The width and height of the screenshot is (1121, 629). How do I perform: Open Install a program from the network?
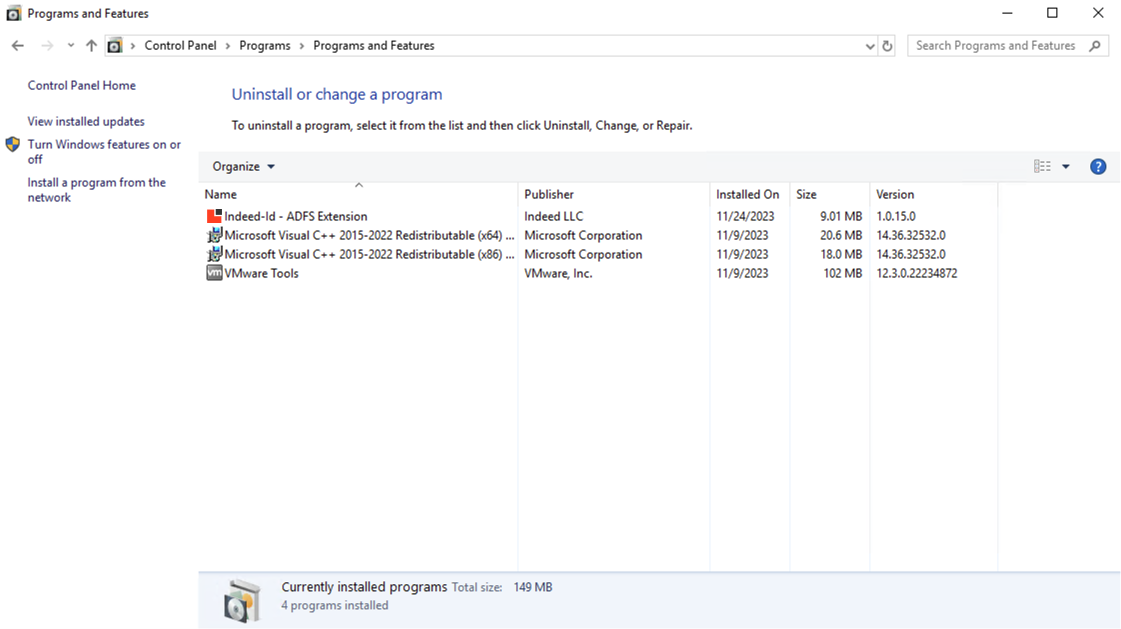97,190
